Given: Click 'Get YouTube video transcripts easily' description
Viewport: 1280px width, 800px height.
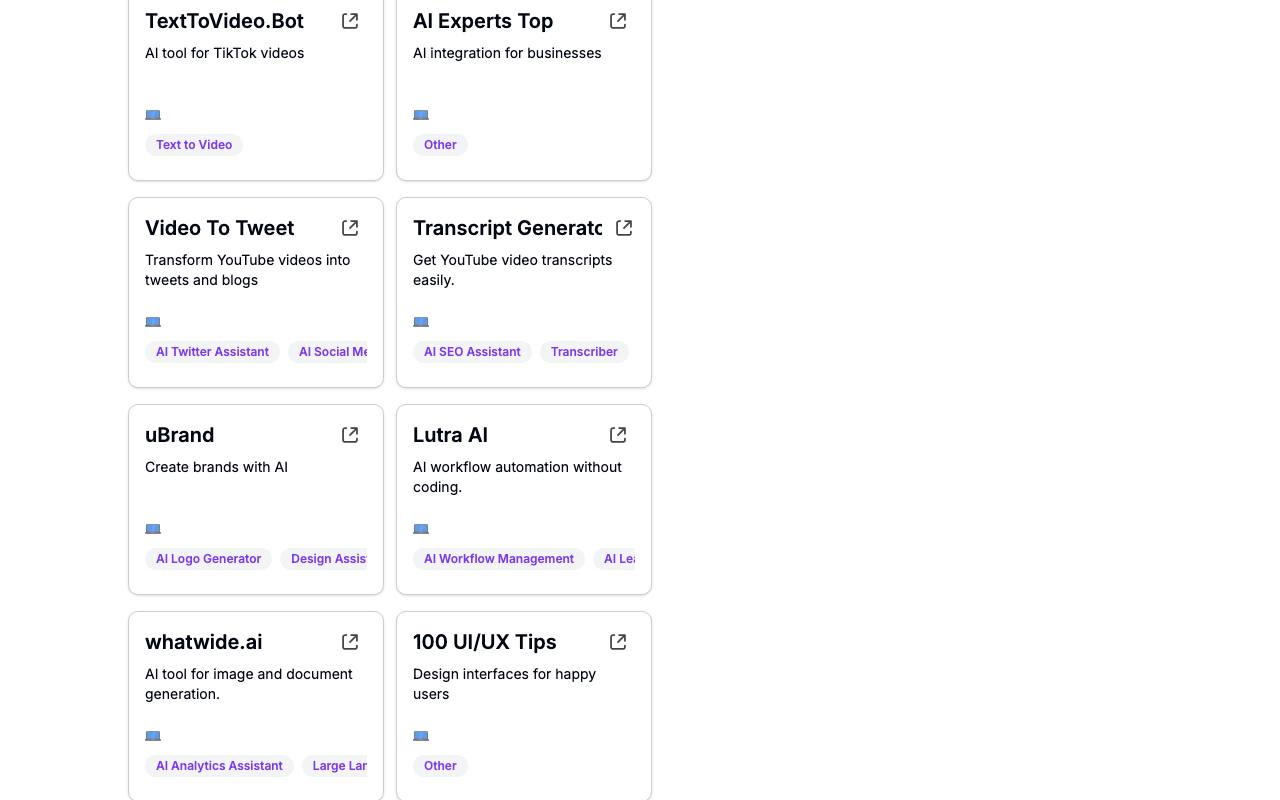Looking at the screenshot, I should tap(512, 270).
